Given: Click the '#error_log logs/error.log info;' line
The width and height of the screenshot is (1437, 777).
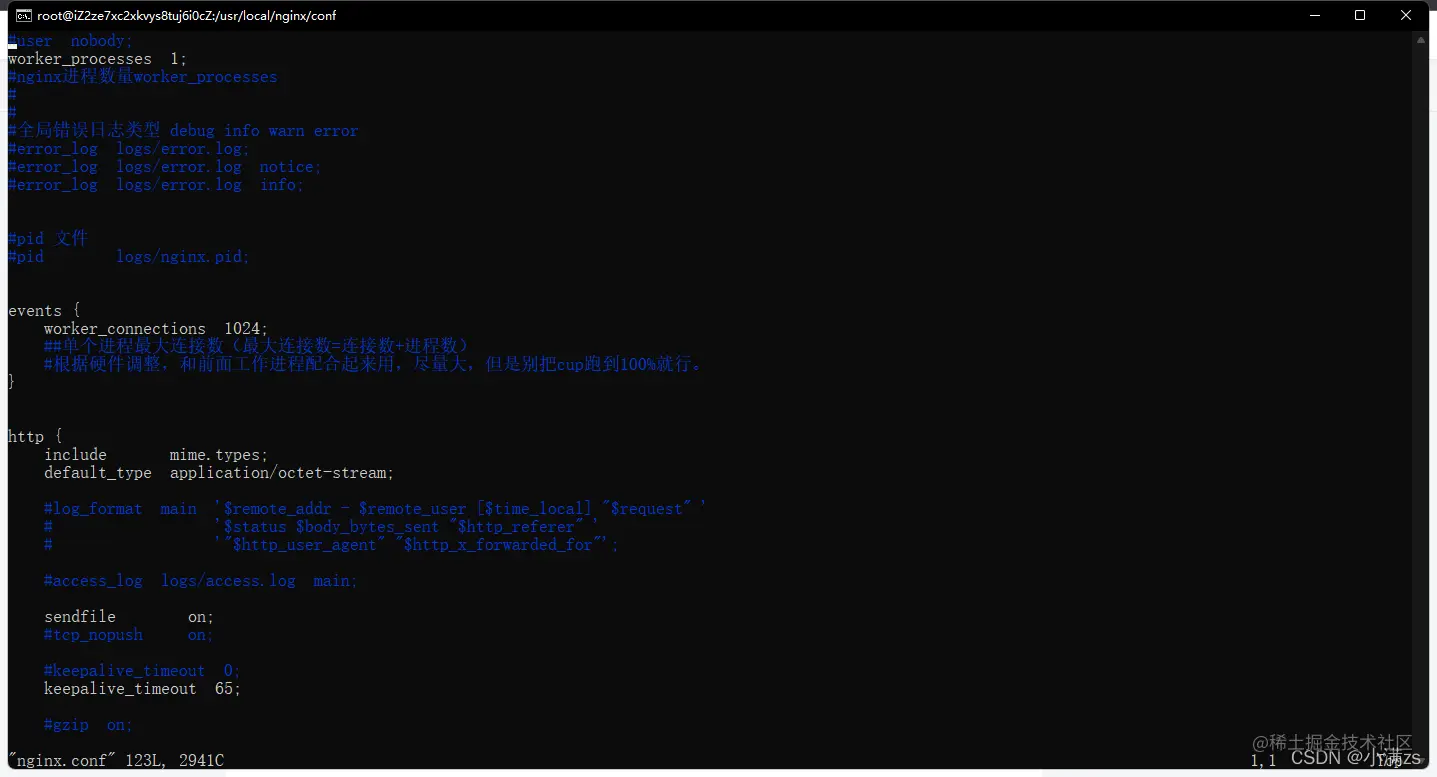Looking at the screenshot, I should tap(156, 185).
